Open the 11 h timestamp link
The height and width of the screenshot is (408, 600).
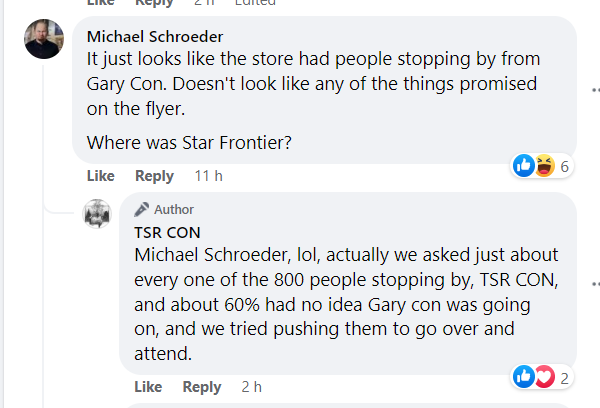[x=208, y=176]
